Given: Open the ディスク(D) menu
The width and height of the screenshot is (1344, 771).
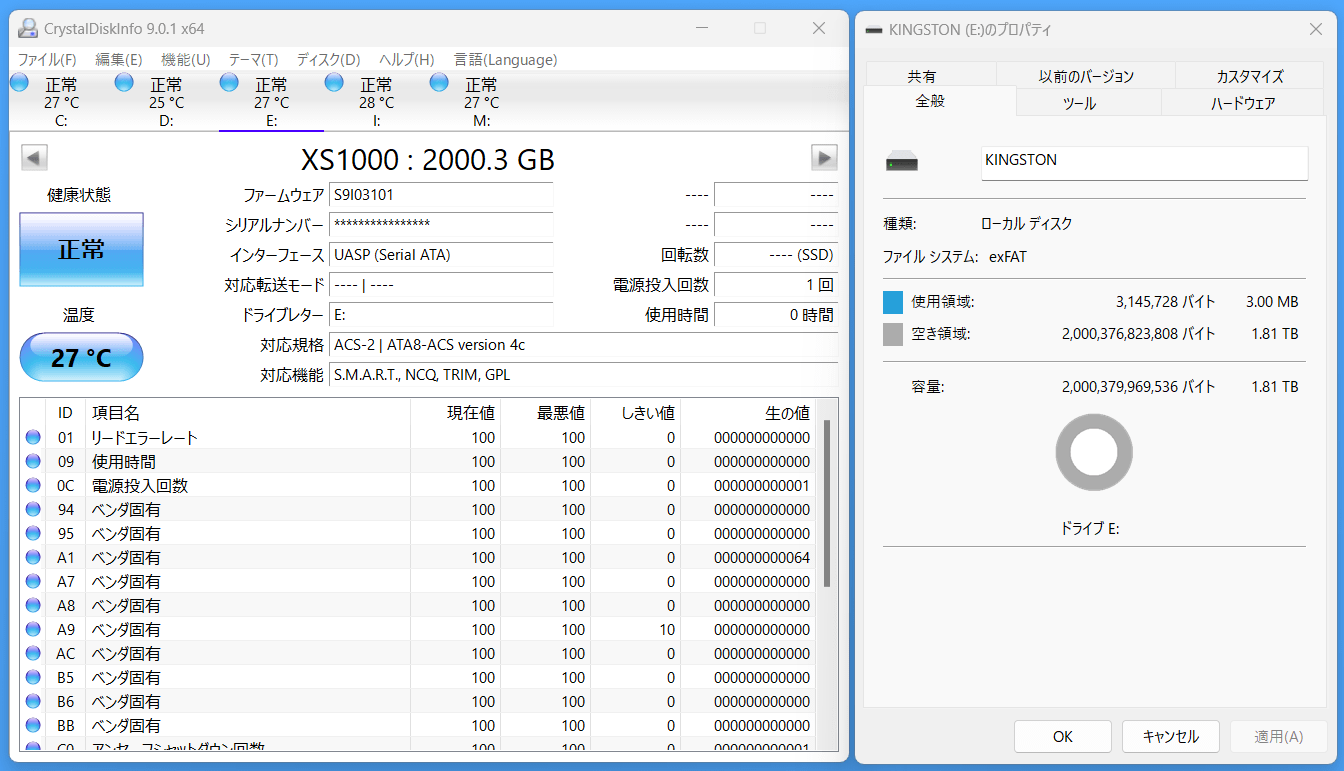Looking at the screenshot, I should (328, 60).
